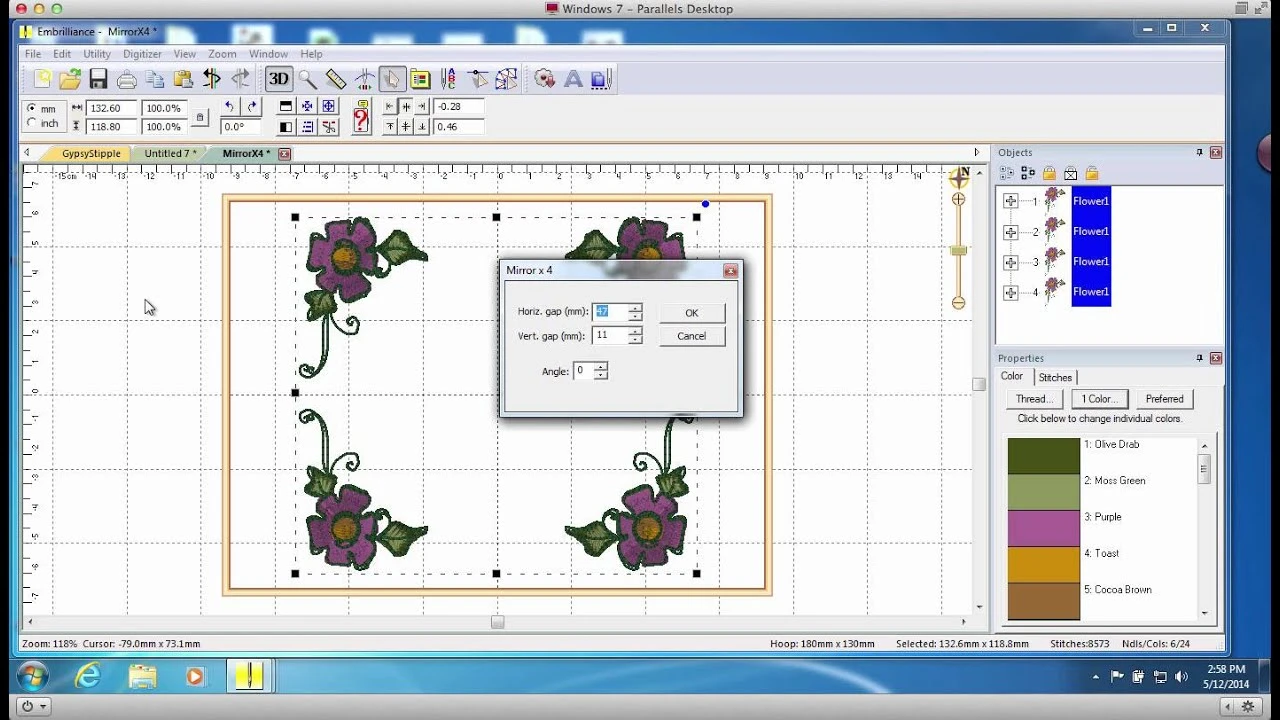The width and height of the screenshot is (1280, 720).
Task: Save the design with the floppy disk icon
Action: coord(98,79)
